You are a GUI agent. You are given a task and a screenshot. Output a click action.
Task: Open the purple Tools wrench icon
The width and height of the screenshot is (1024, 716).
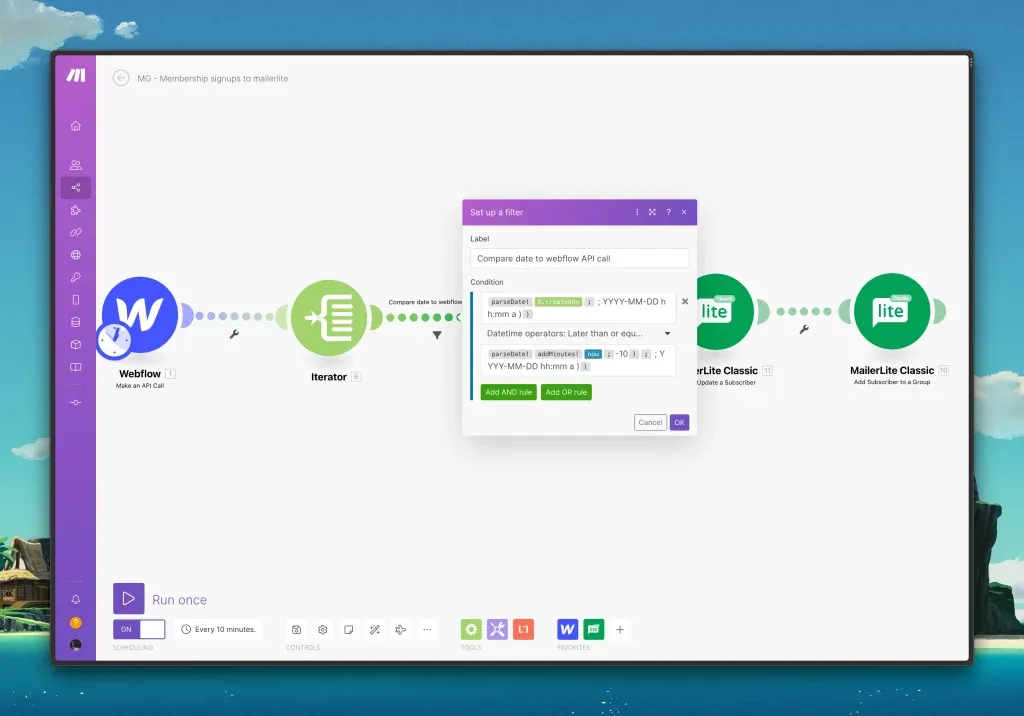click(x=497, y=630)
